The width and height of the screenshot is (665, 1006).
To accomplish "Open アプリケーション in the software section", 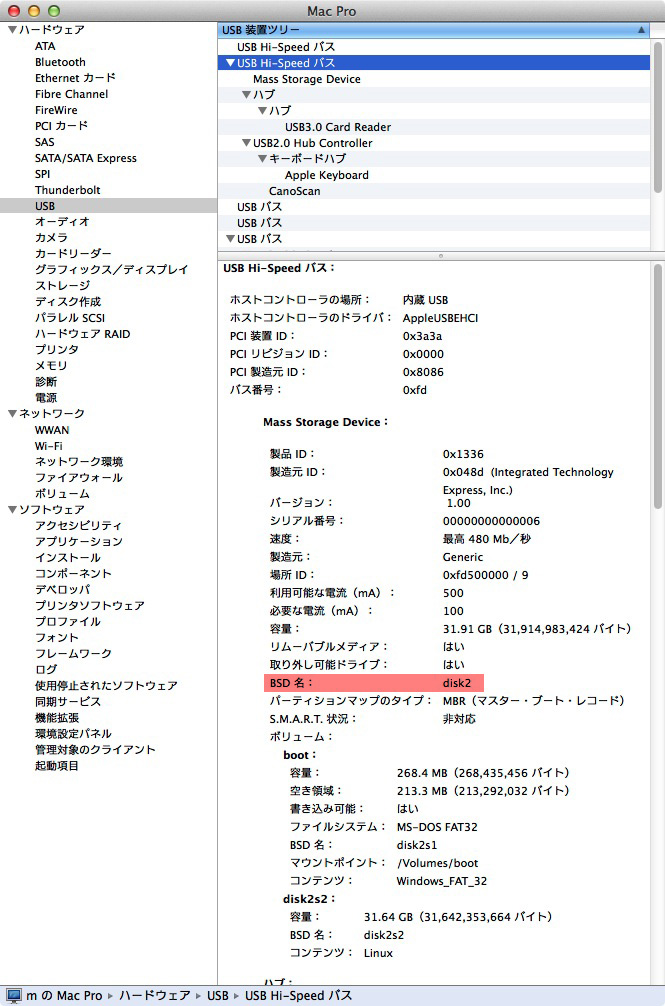I will 78,542.
